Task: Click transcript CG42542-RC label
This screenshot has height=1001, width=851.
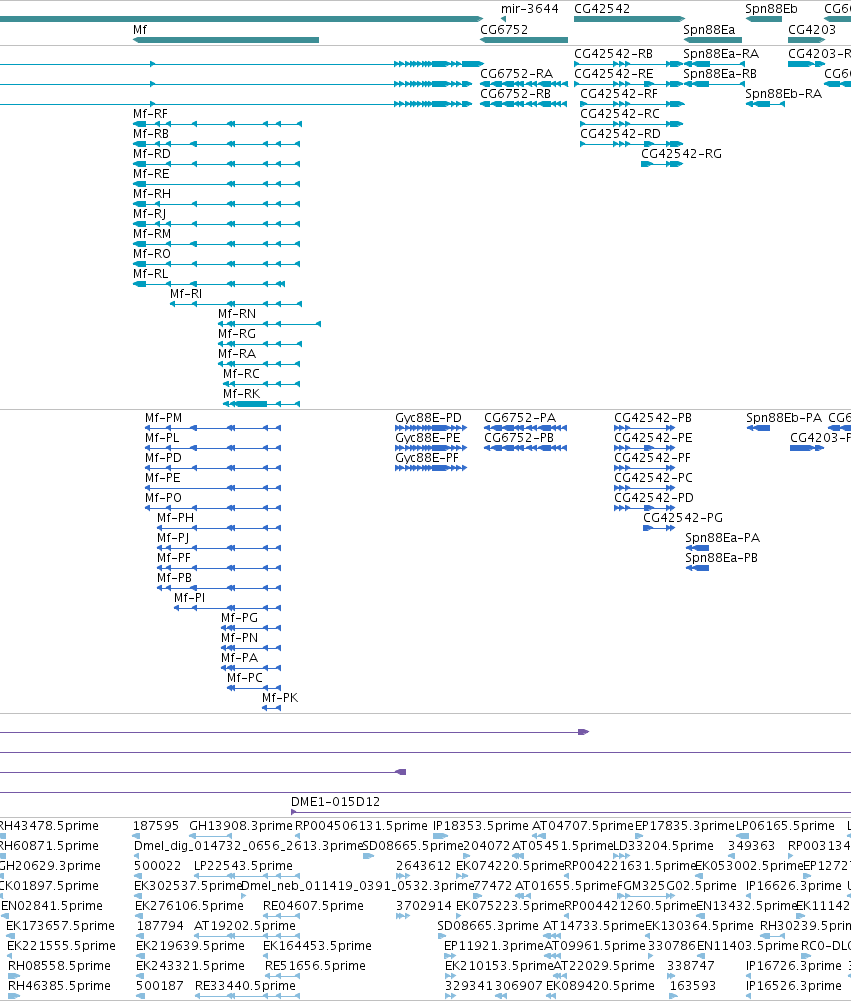Action: pos(619,114)
